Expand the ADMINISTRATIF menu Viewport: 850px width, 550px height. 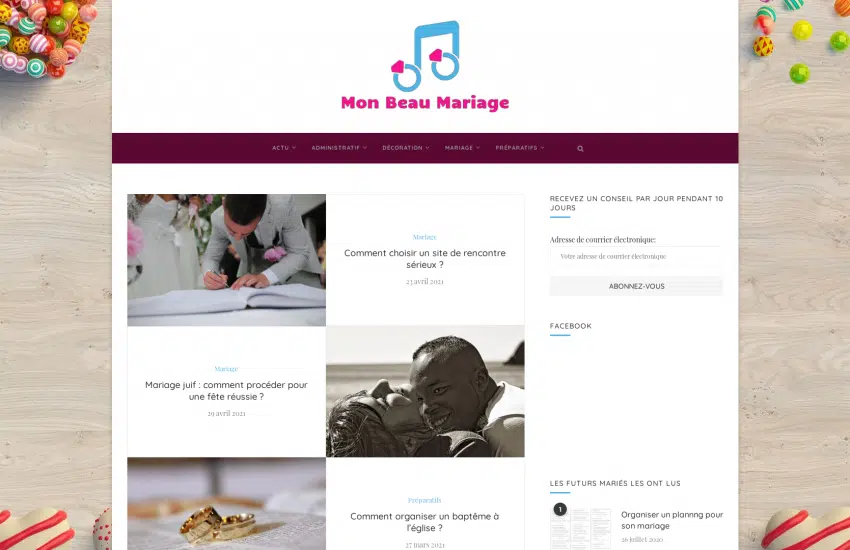coord(339,148)
